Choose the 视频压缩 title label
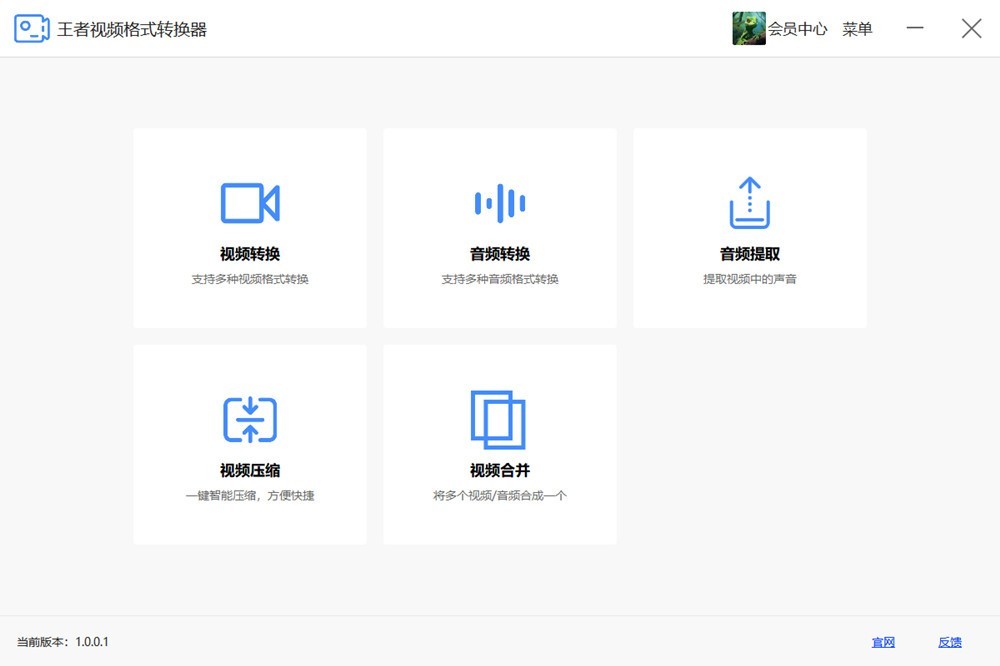The height and width of the screenshot is (666, 1000). pyautogui.click(x=250, y=471)
